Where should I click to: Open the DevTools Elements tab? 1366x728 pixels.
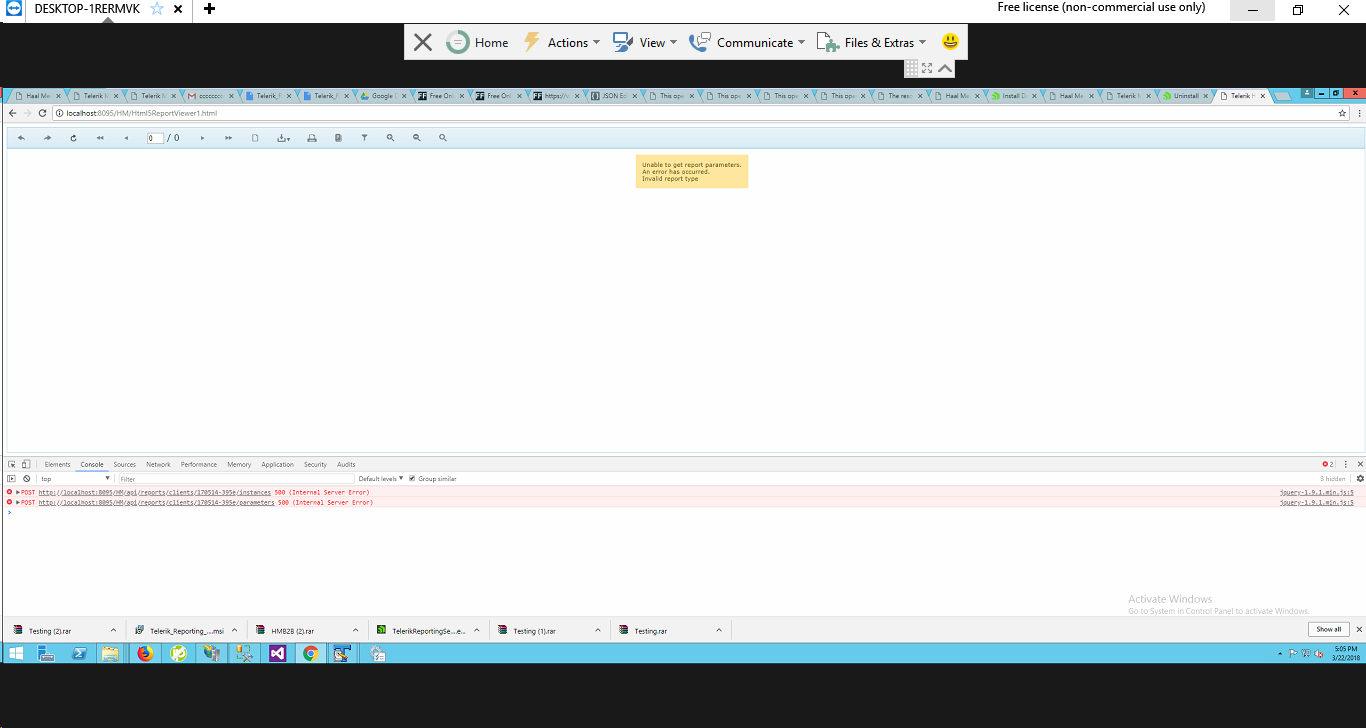click(x=58, y=464)
